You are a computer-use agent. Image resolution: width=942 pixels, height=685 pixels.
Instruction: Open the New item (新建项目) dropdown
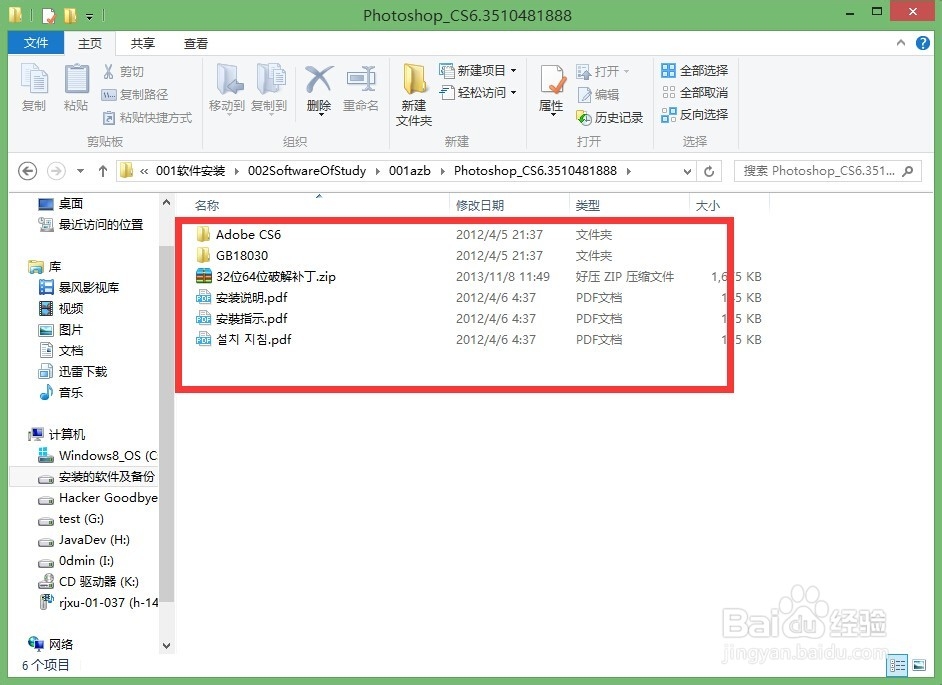(x=478, y=70)
